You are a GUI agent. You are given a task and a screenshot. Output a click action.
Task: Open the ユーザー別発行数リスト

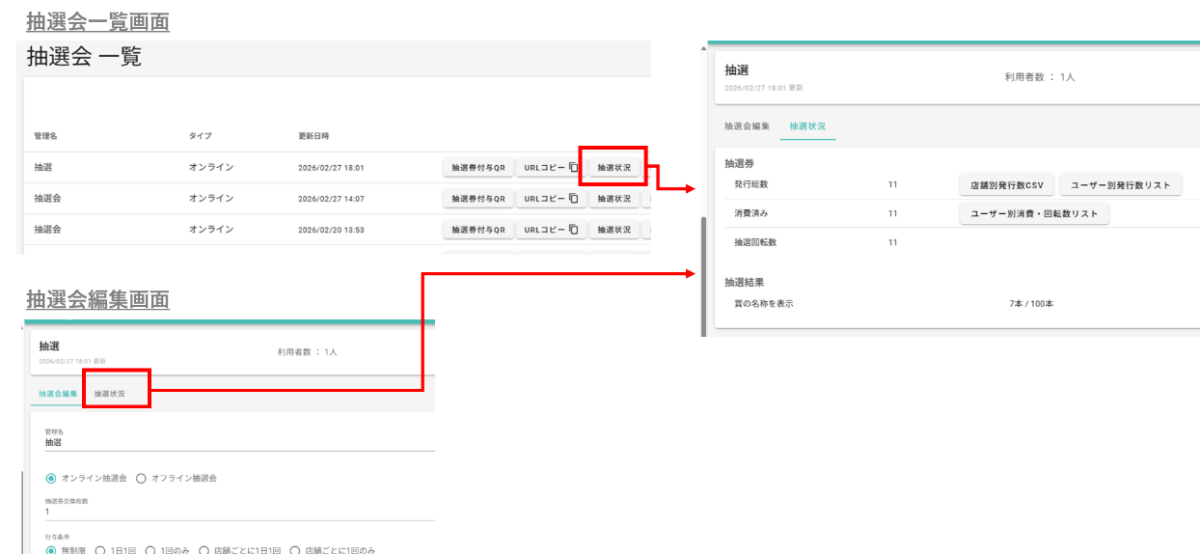point(1120,185)
